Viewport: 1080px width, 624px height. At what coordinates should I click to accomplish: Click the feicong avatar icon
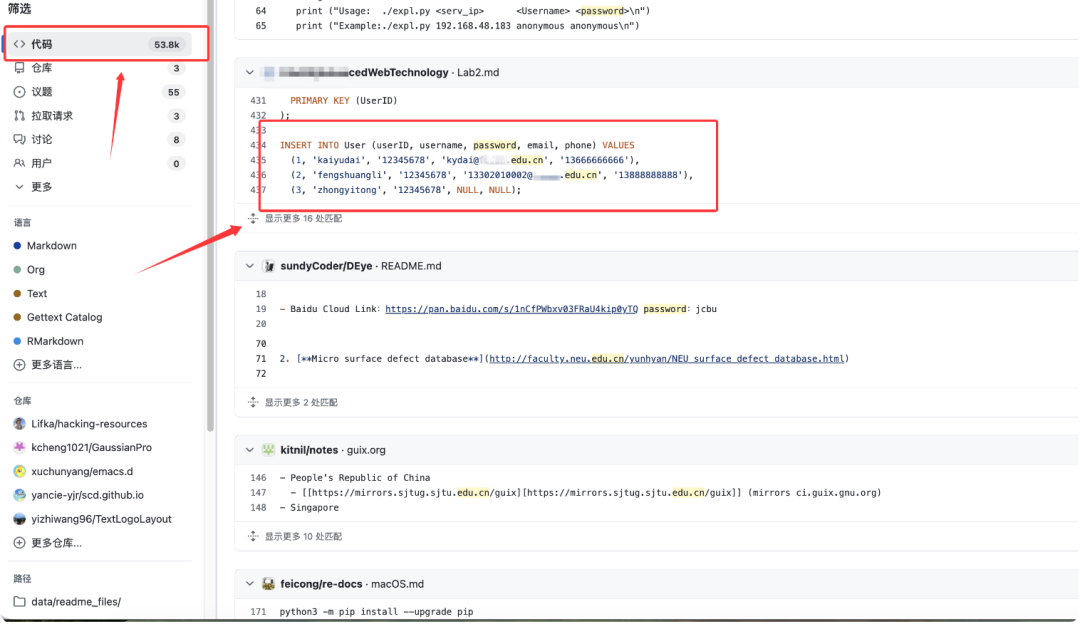pos(269,584)
